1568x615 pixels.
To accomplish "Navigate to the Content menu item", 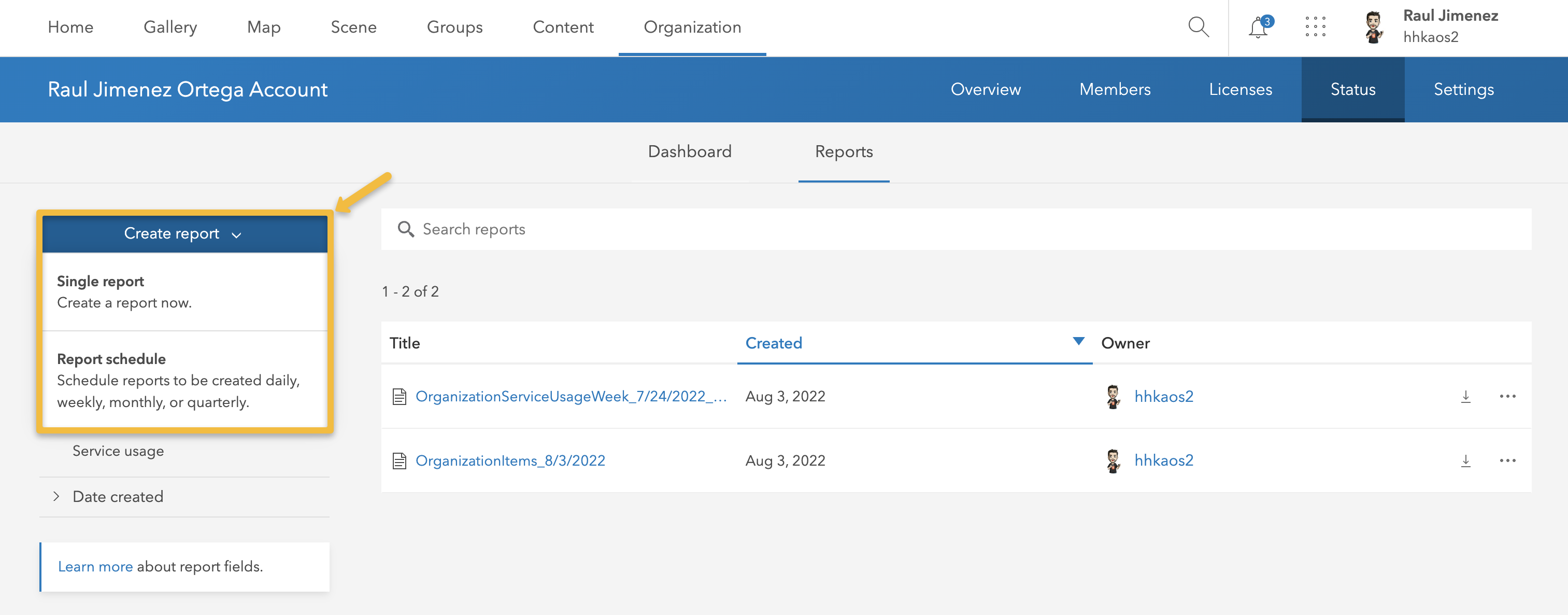I will (563, 27).
